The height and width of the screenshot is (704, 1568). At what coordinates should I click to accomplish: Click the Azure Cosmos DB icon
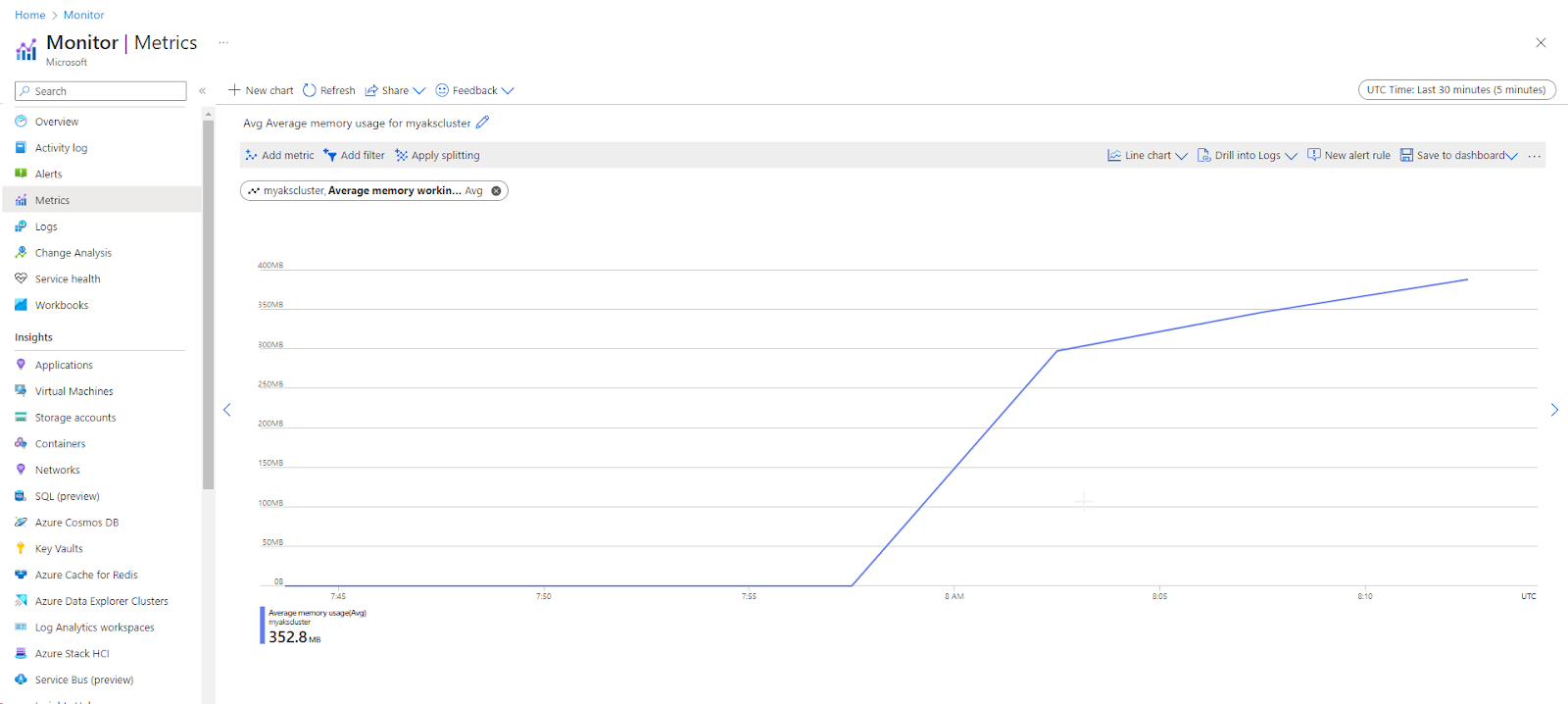21,523
